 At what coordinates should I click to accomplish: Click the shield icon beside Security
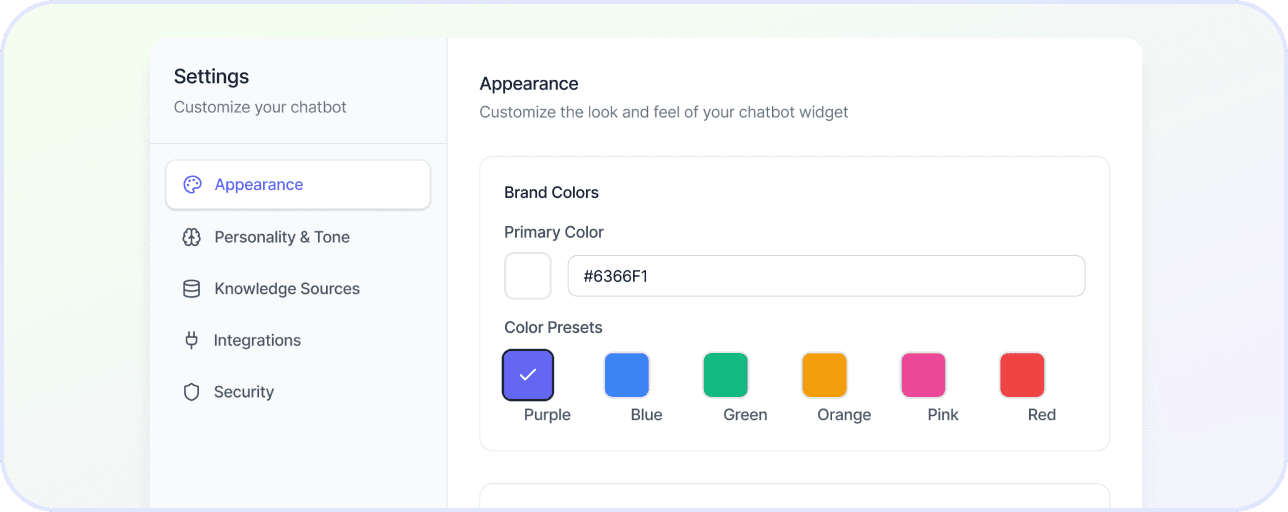[x=192, y=392]
